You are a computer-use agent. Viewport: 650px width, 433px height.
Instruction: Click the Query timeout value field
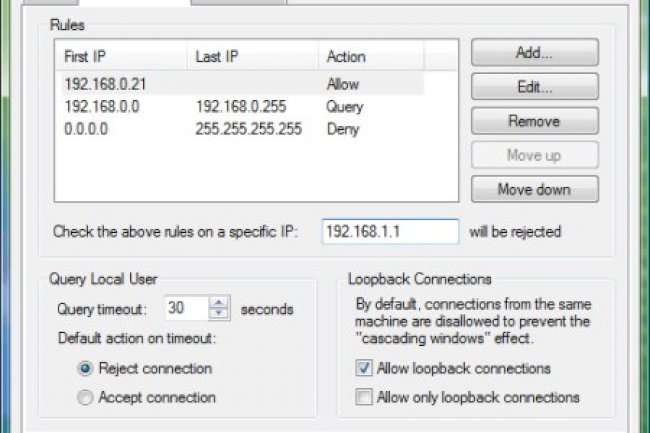click(x=186, y=309)
